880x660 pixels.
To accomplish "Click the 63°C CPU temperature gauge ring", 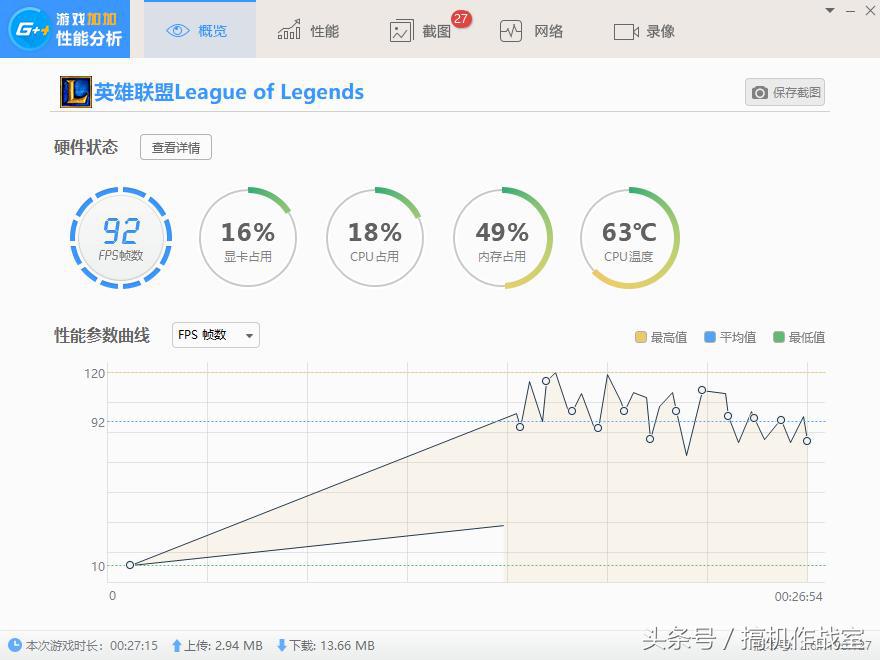I will [629, 238].
